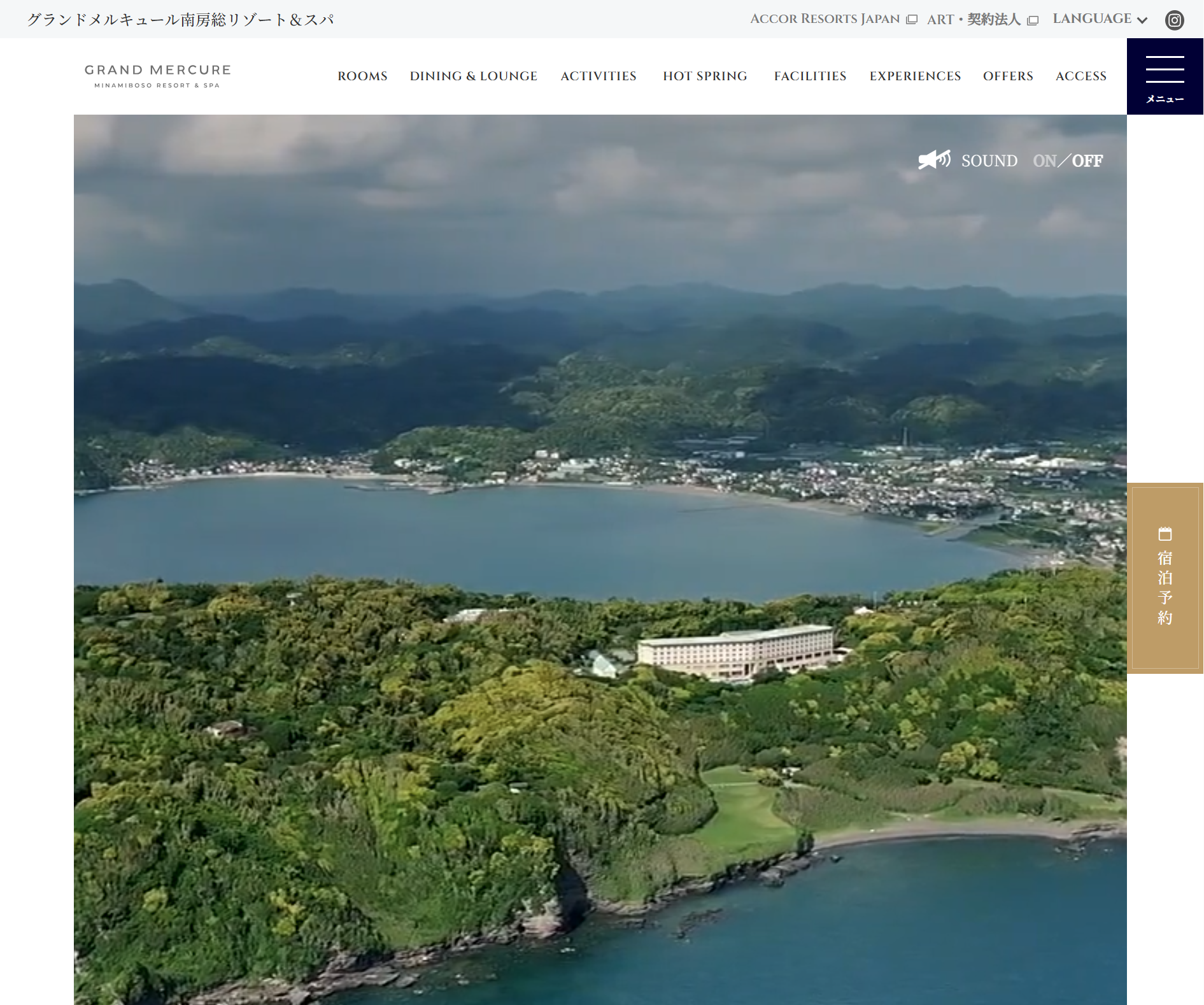Click the SOUND label
1204x1005 pixels.
(x=989, y=160)
